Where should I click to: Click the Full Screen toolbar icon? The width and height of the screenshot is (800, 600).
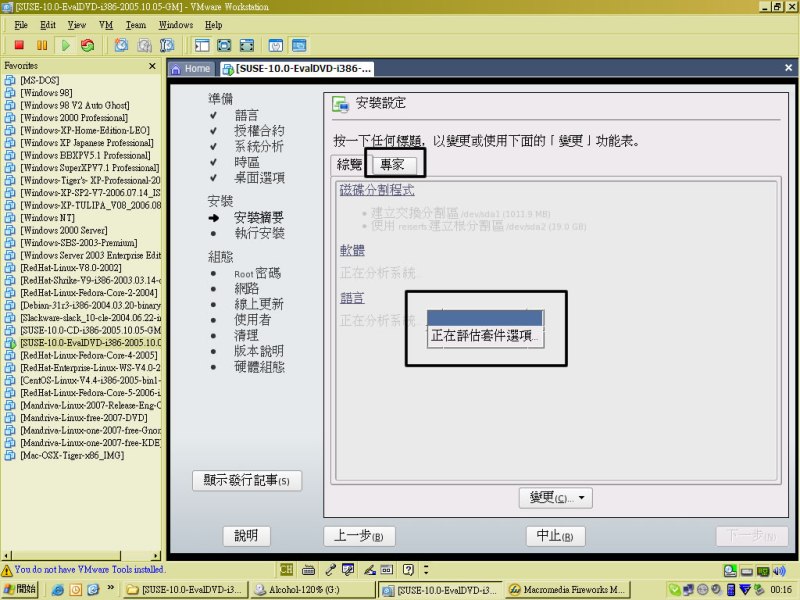coord(224,45)
